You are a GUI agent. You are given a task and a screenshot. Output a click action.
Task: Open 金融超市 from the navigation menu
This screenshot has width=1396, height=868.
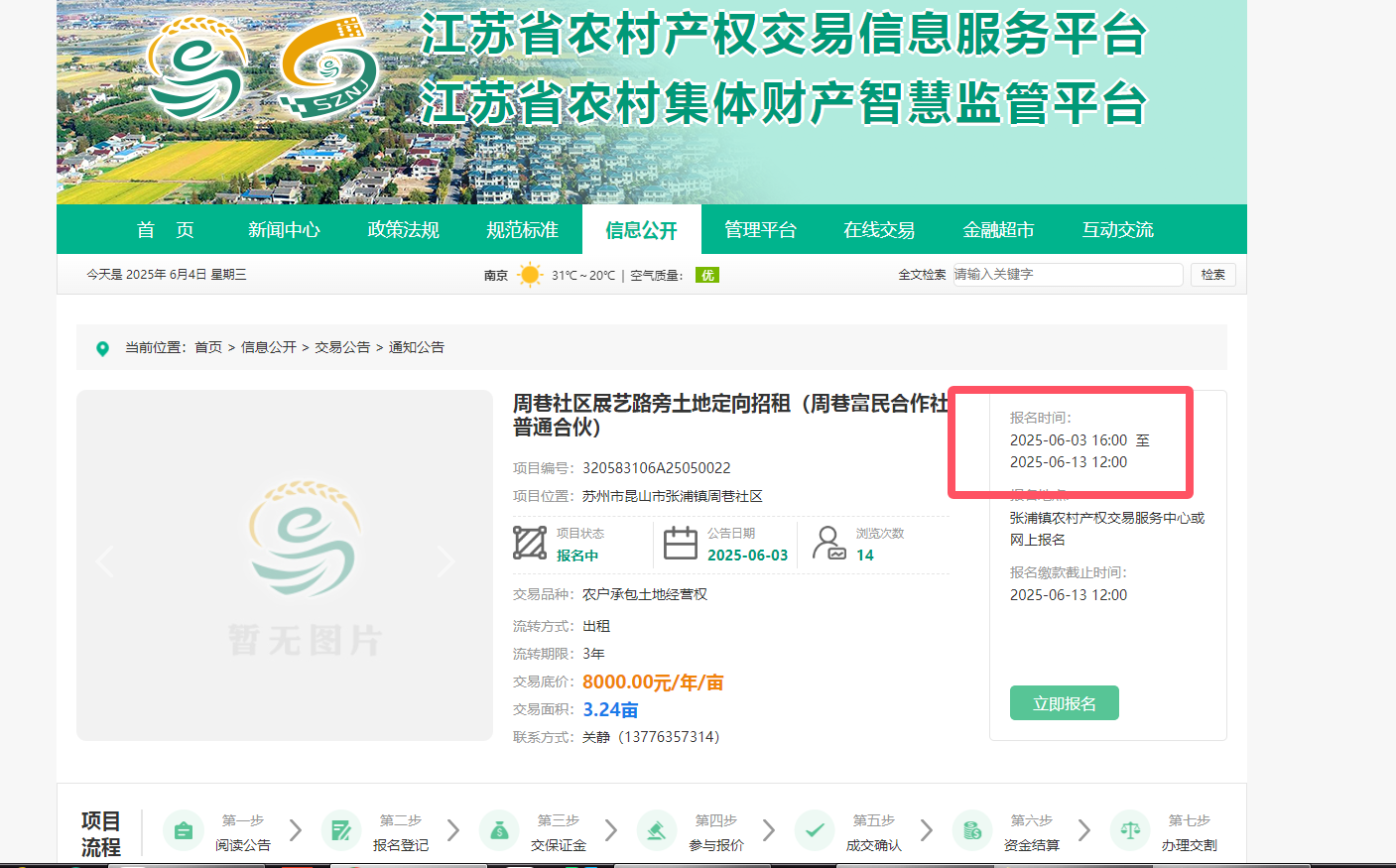998,230
